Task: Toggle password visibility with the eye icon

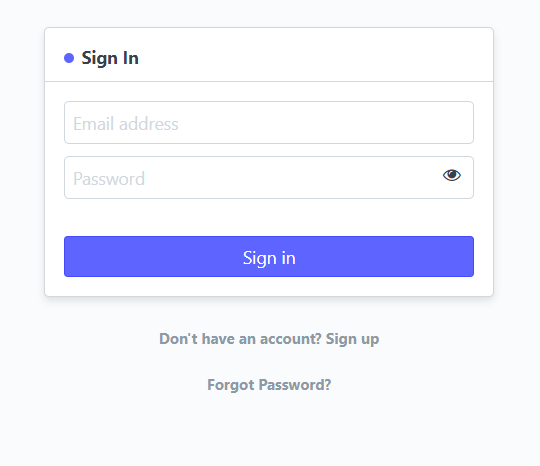Action: click(x=451, y=175)
